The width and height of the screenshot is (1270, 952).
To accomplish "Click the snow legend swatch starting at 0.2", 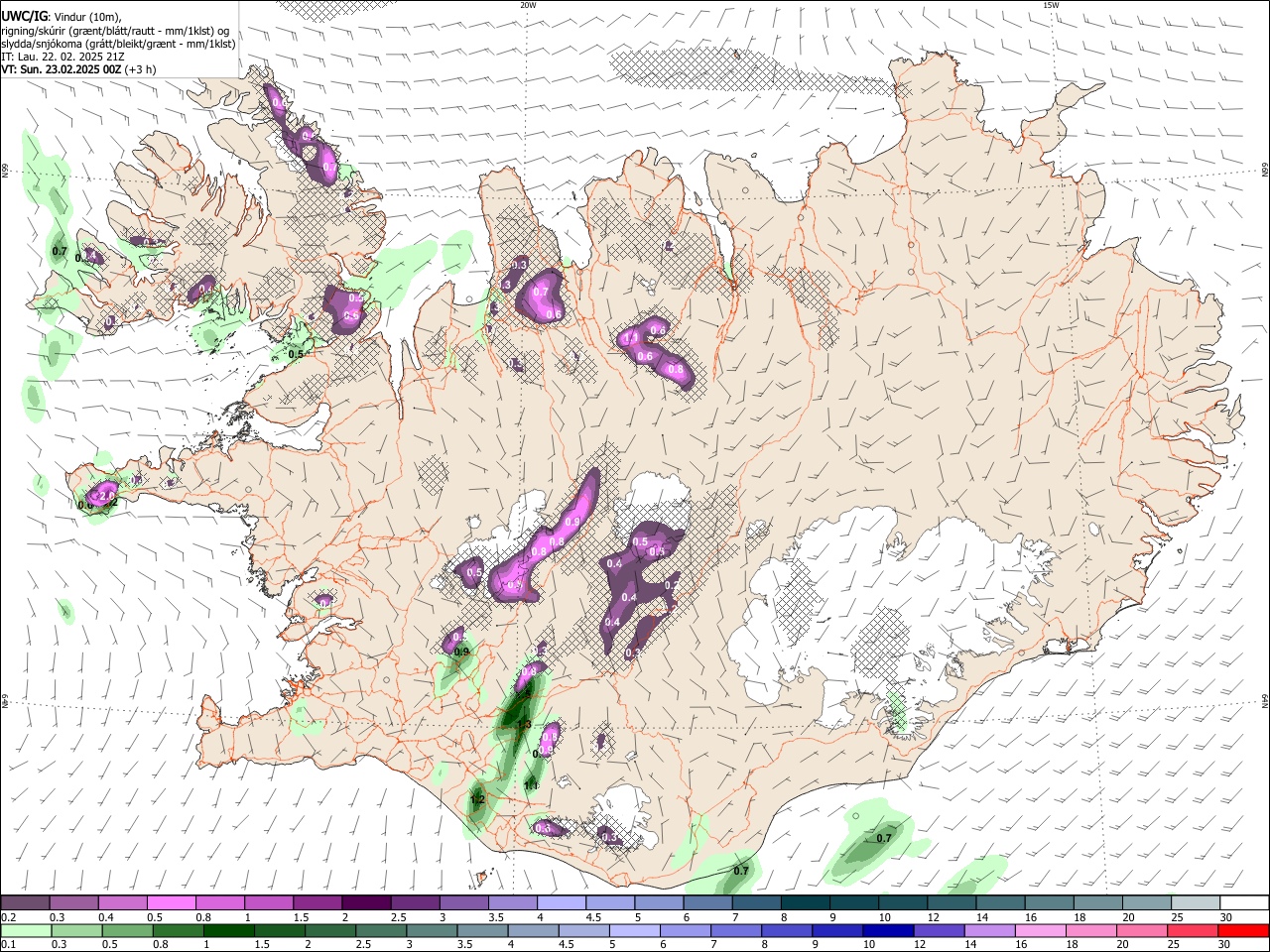I will tap(26, 902).
